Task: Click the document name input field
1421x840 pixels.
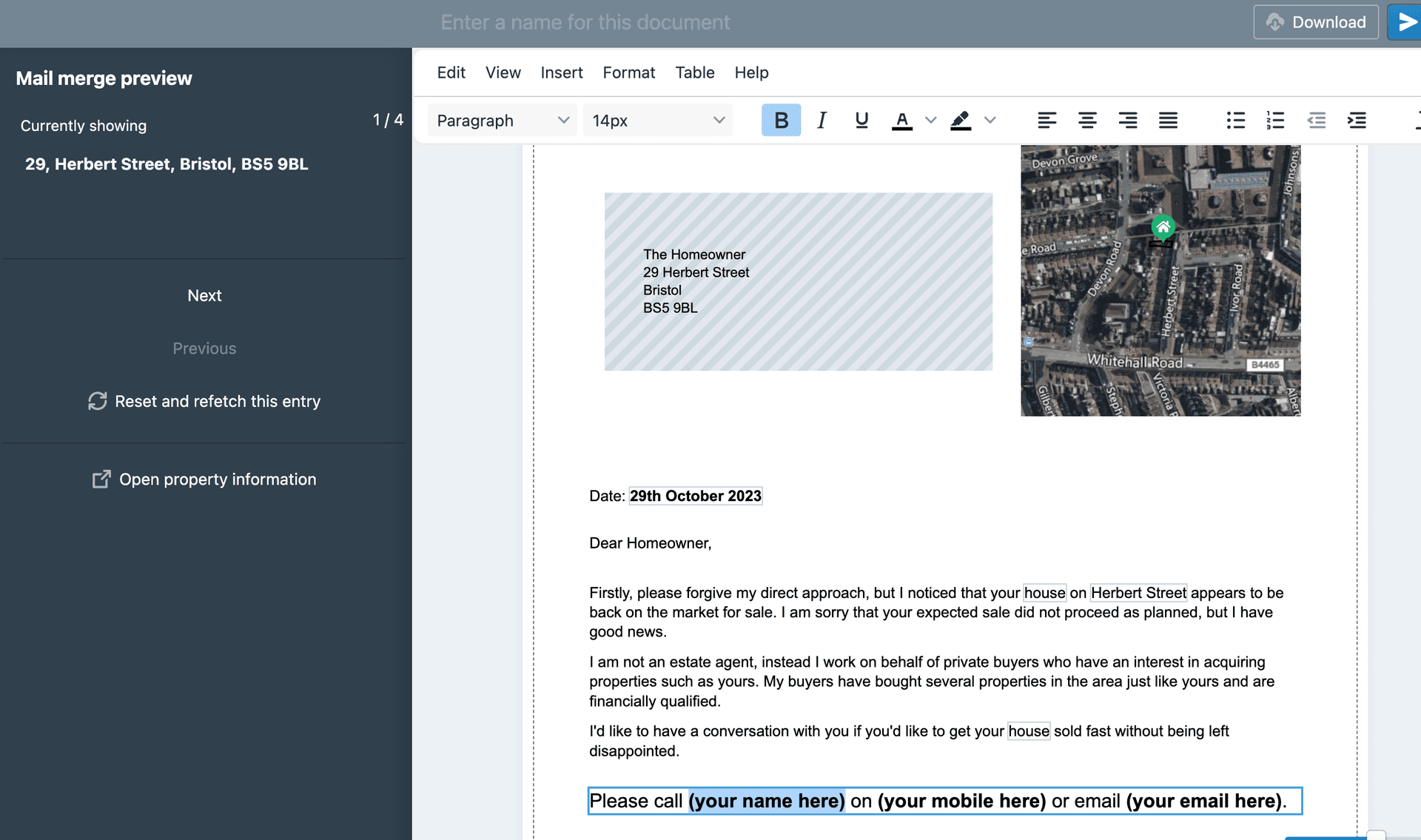Action: pos(585,22)
